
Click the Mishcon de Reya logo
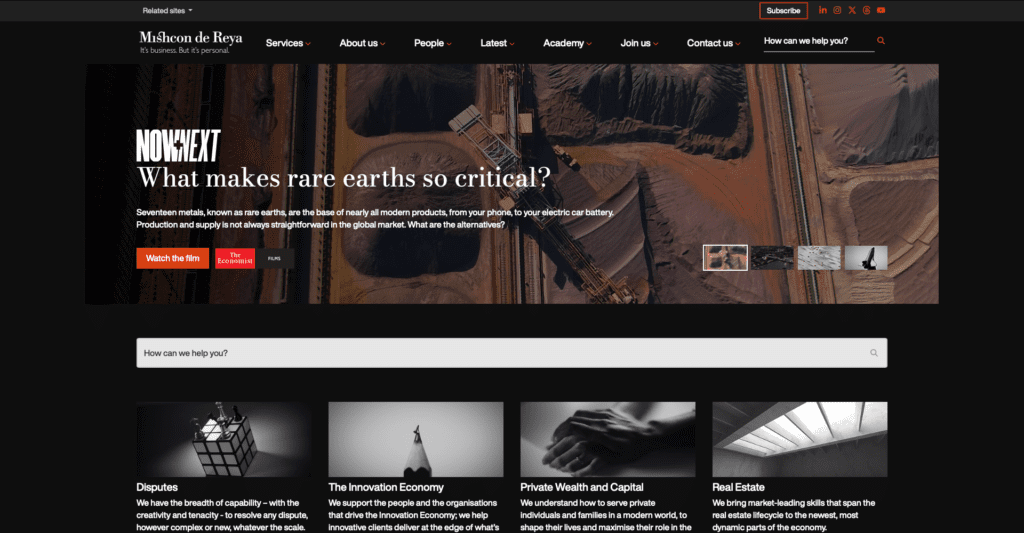191,41
